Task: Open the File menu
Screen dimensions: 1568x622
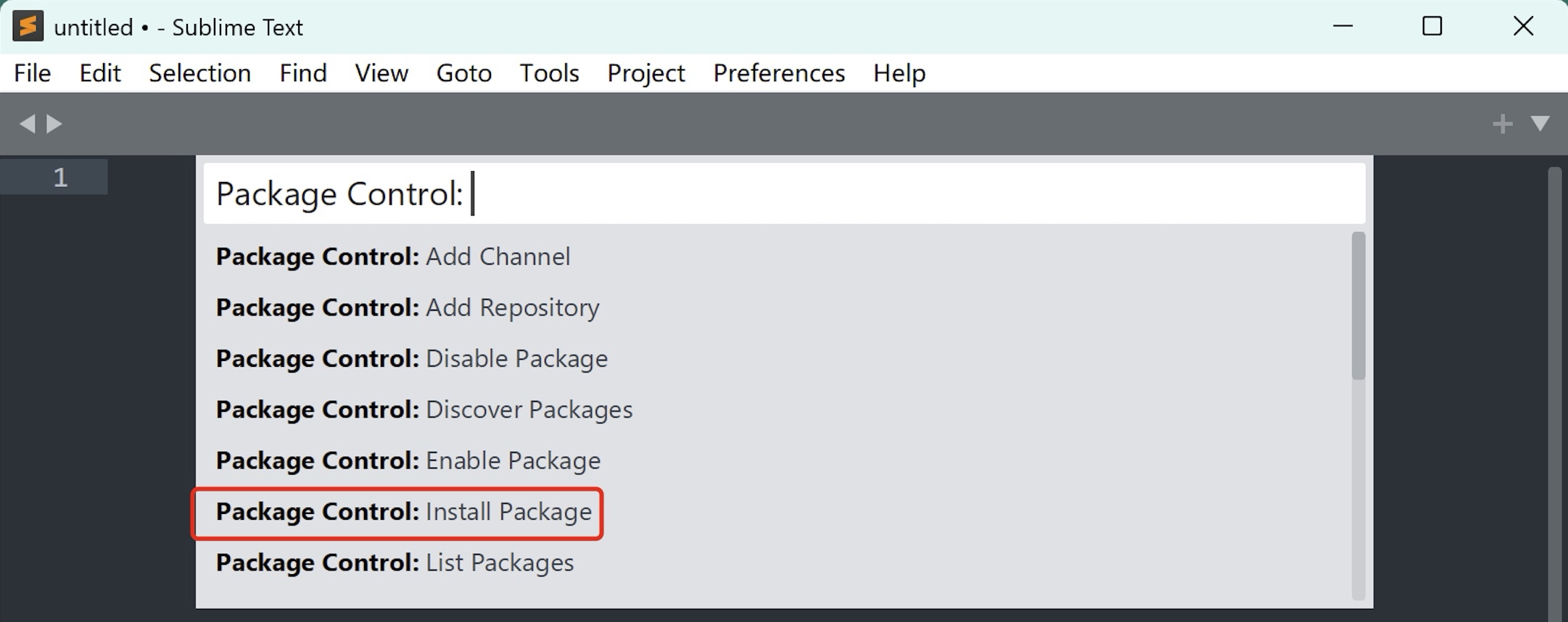Action: pos(33,73)
